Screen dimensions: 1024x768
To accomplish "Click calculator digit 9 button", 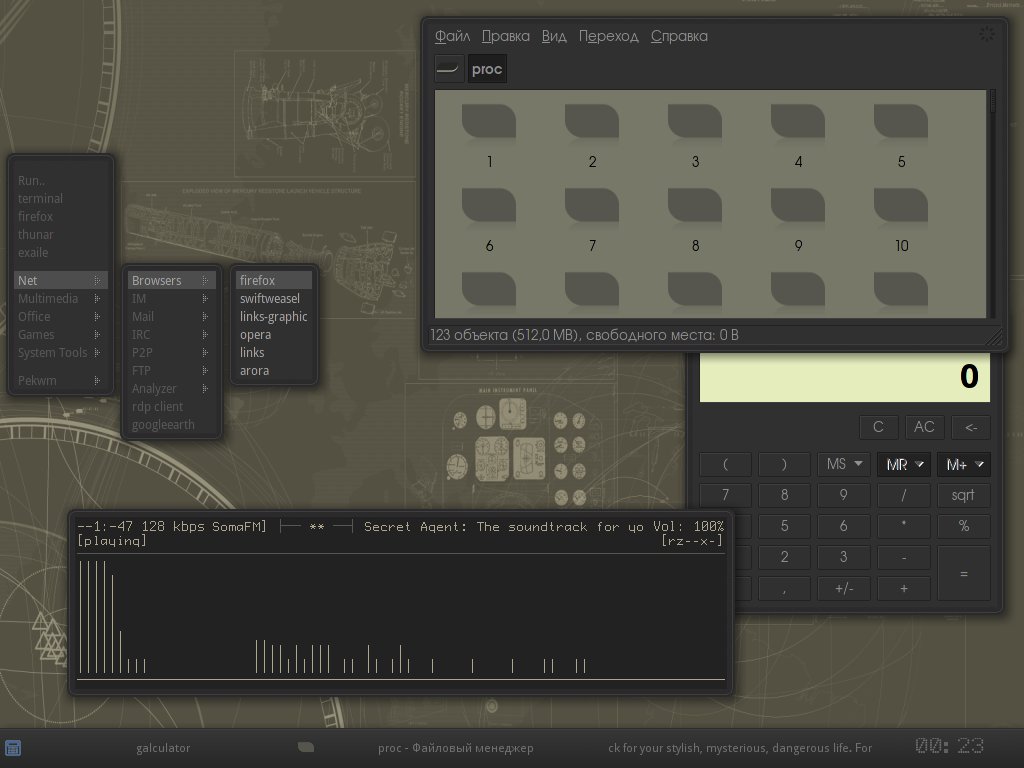I will coord(844,495).
